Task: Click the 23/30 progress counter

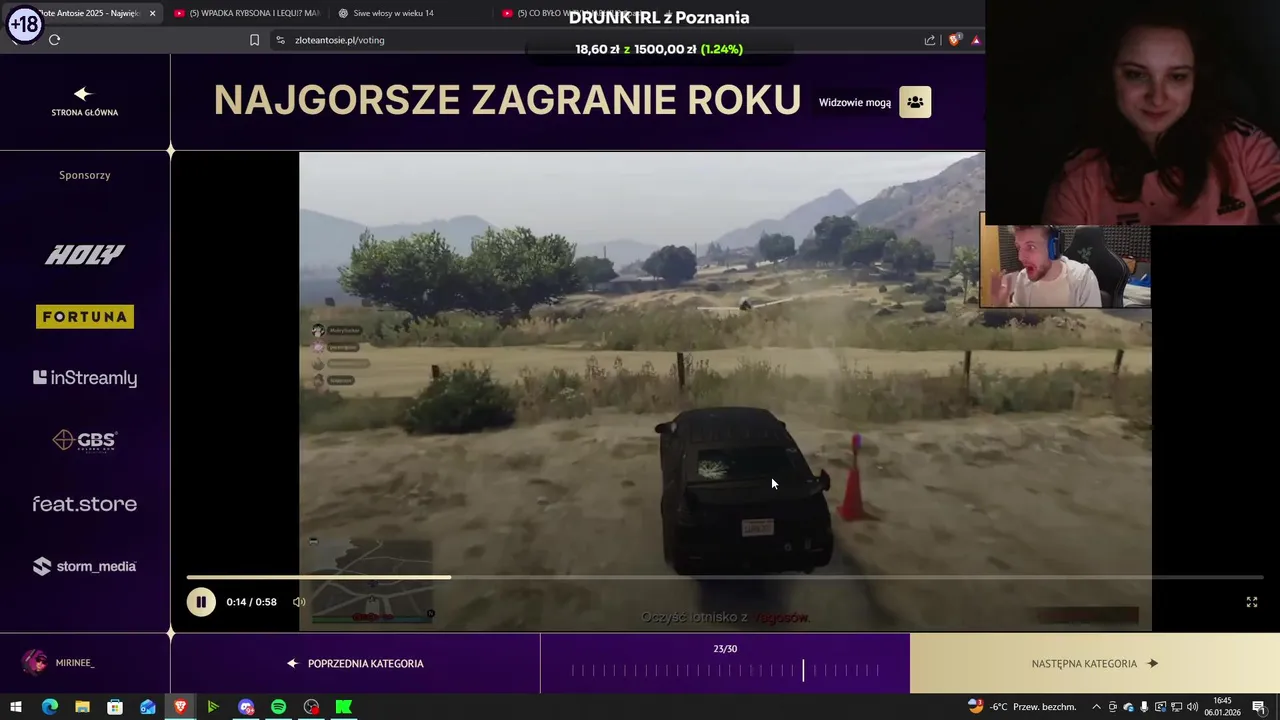Action: point(725,649)
